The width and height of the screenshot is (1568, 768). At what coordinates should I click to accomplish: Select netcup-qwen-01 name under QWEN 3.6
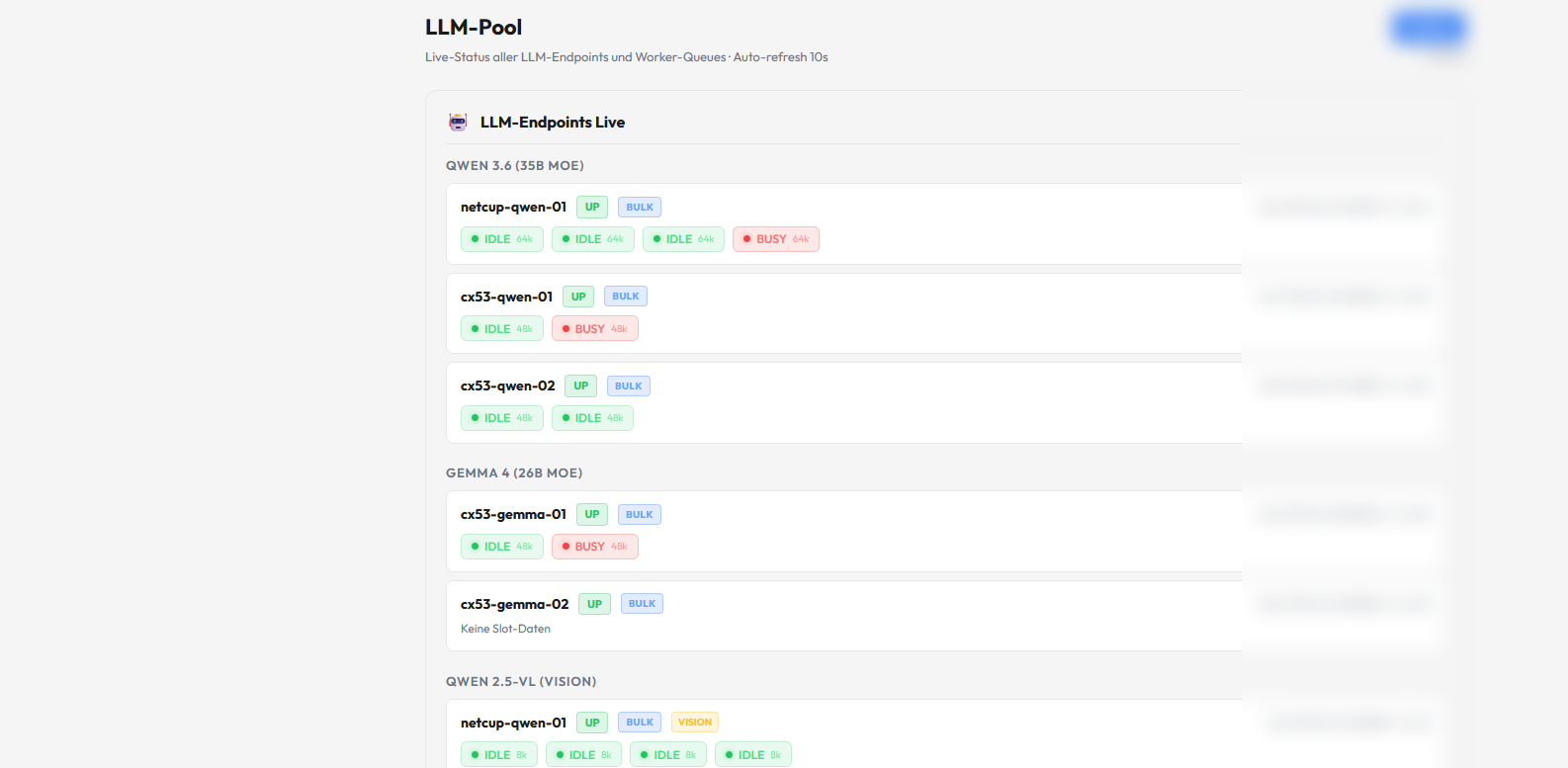(513, 208)
